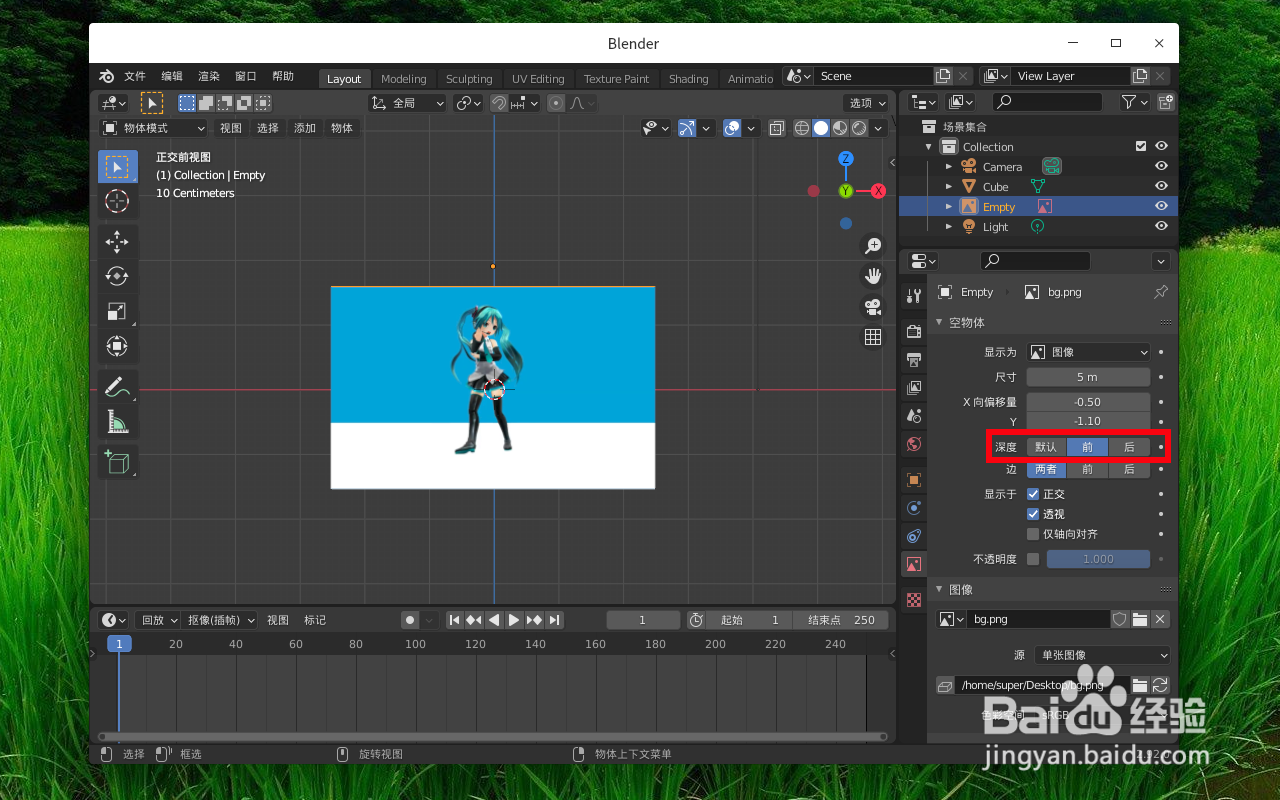The height and width of the screenshot is (800, 1280).
Task: Open the 编辑 menu
Action: pos(172,77)
